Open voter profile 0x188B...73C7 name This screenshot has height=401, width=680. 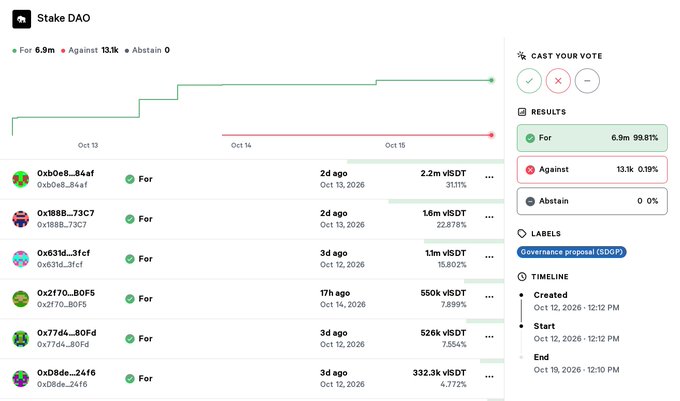(65, 213)
